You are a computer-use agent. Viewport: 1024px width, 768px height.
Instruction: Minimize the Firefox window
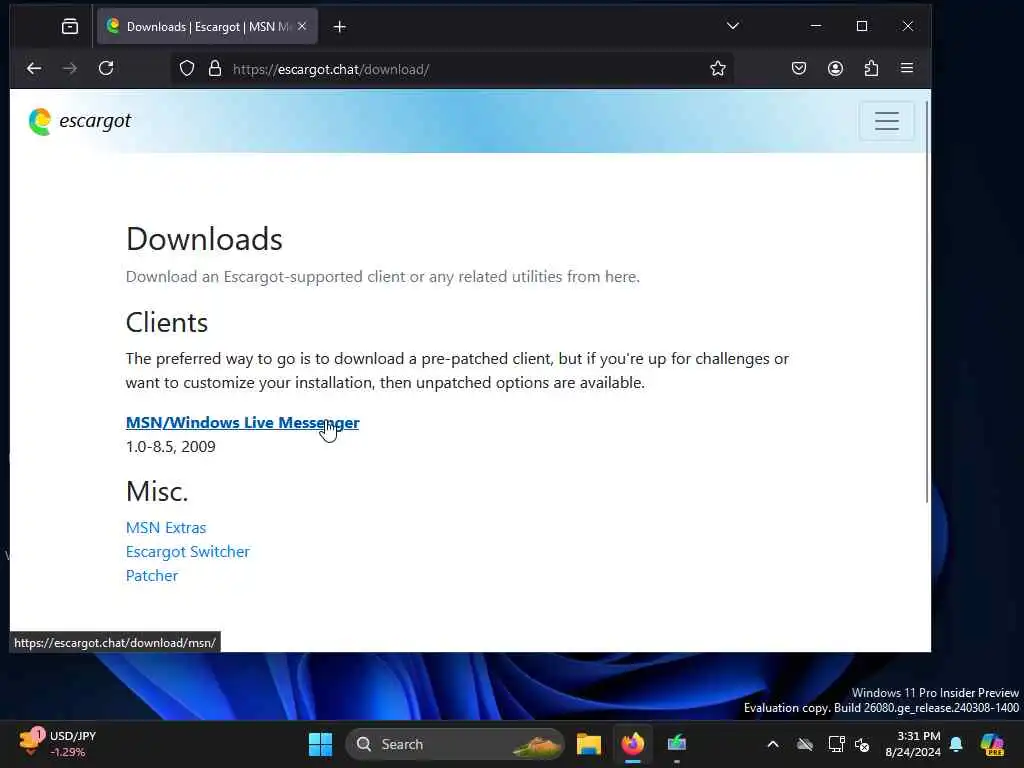pos(816,26)
